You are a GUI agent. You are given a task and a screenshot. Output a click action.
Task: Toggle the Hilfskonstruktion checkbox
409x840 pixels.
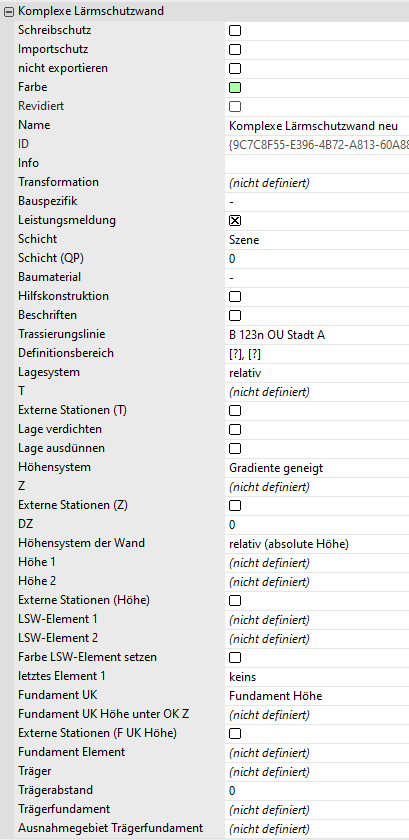(235, 296)
